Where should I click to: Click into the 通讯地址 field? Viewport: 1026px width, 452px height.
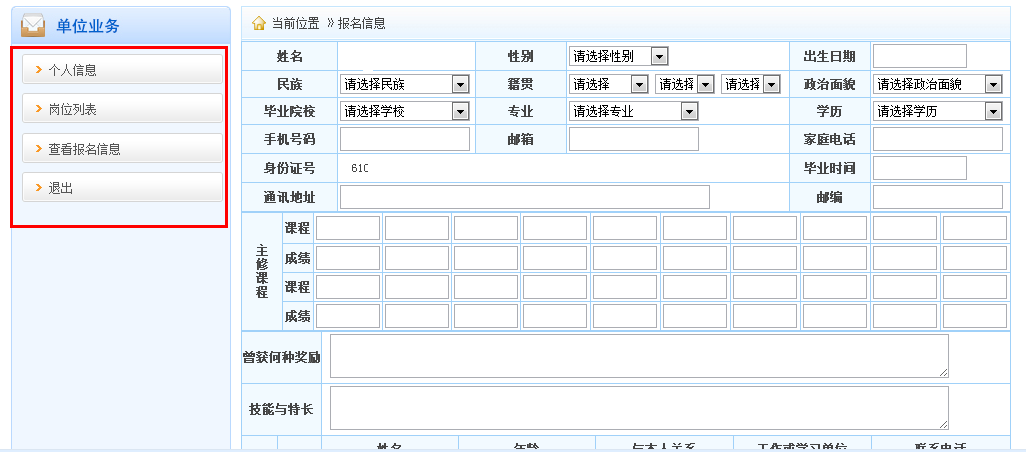[525, 197]
